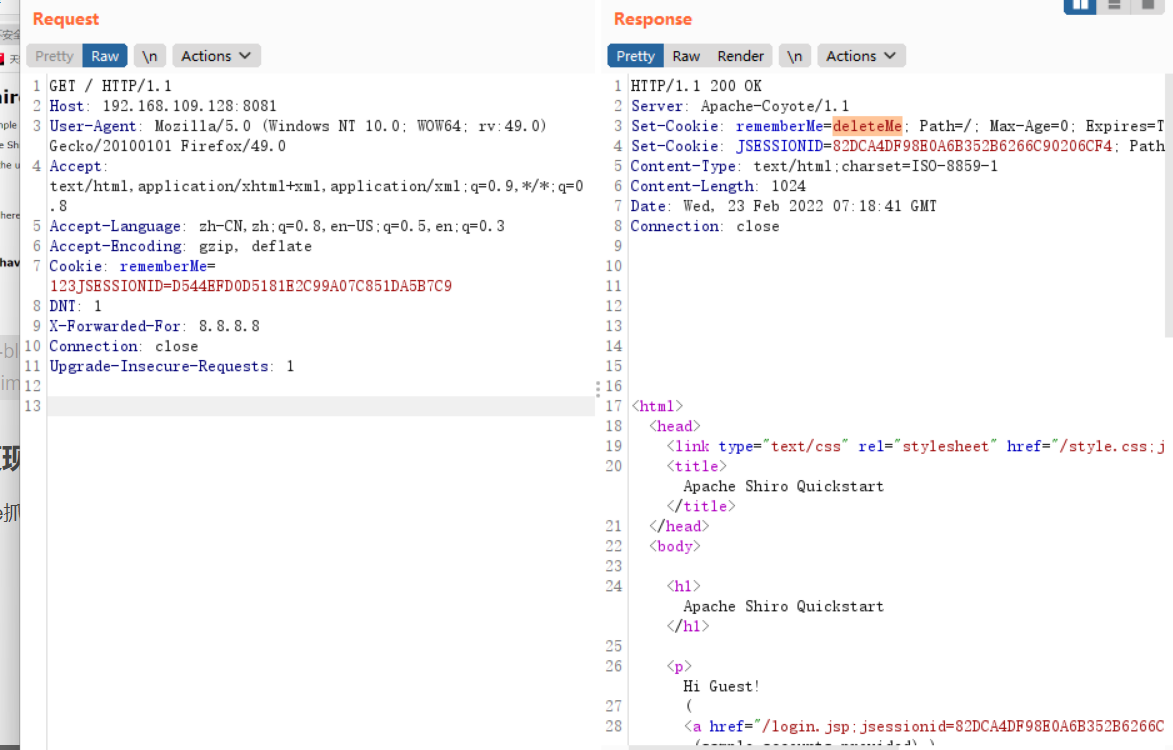Click the /login.jsp href anchor line

924,726
